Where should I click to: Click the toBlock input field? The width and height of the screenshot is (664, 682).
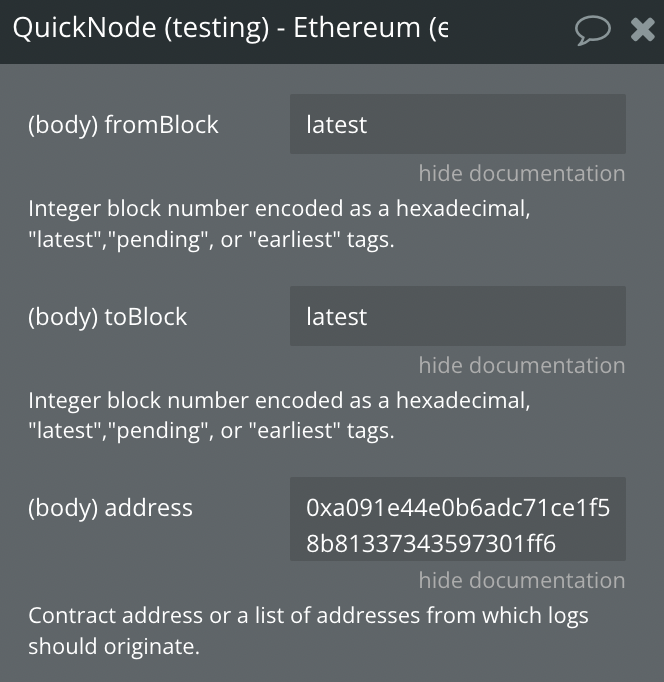click(x=458, y=316)
